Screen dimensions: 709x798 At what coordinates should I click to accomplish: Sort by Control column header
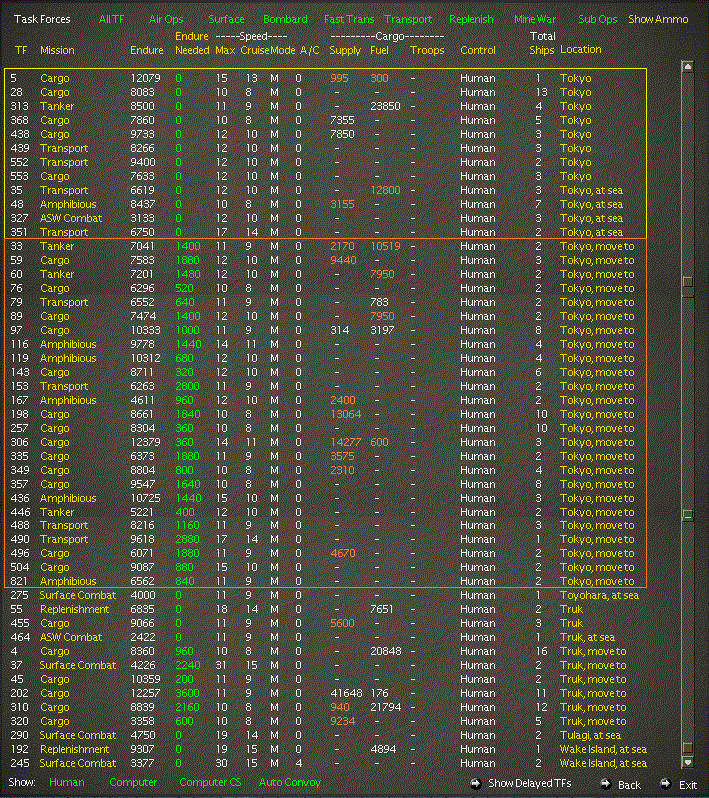tap(477, 50)
